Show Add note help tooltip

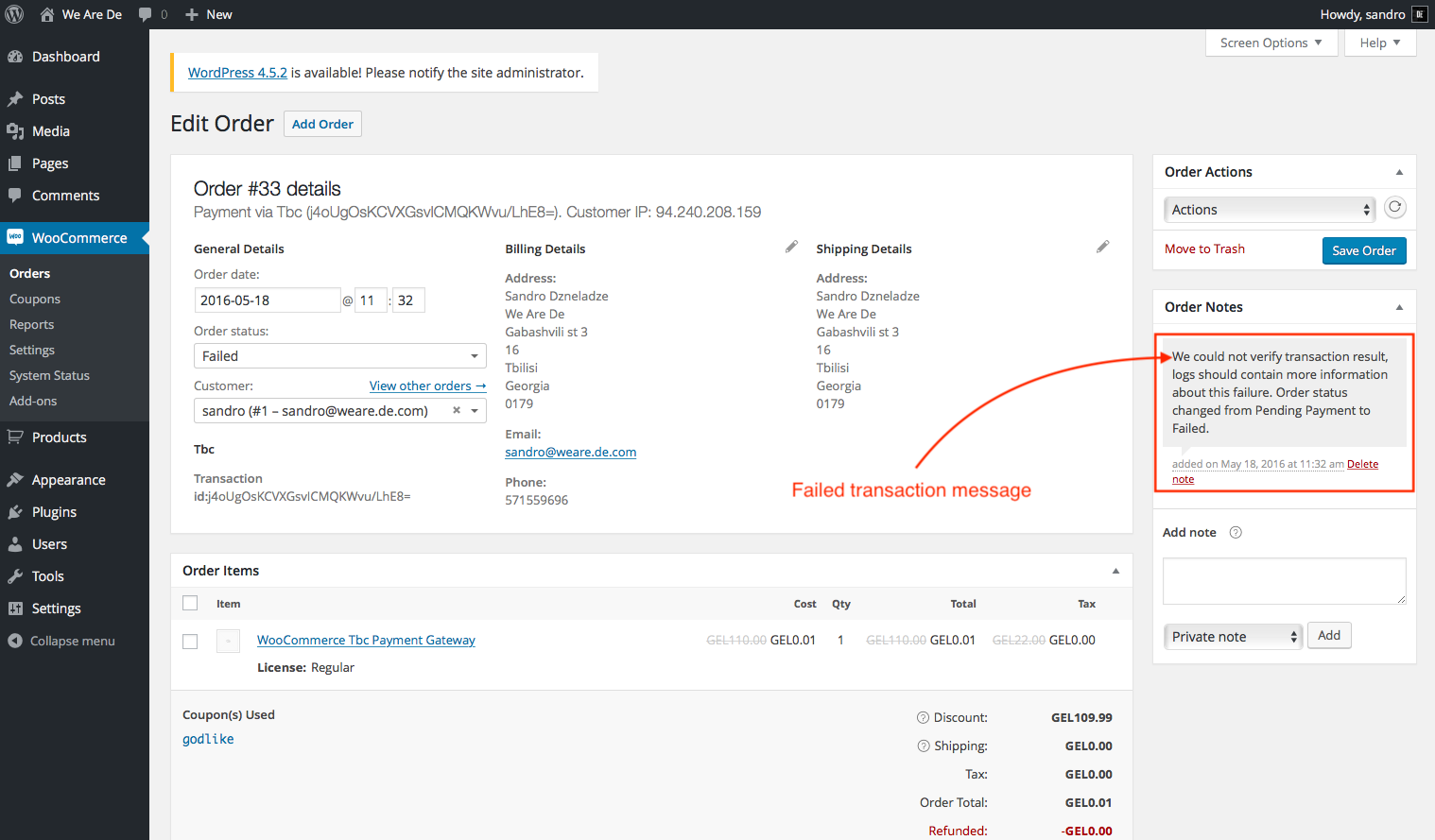point(1235,533)
